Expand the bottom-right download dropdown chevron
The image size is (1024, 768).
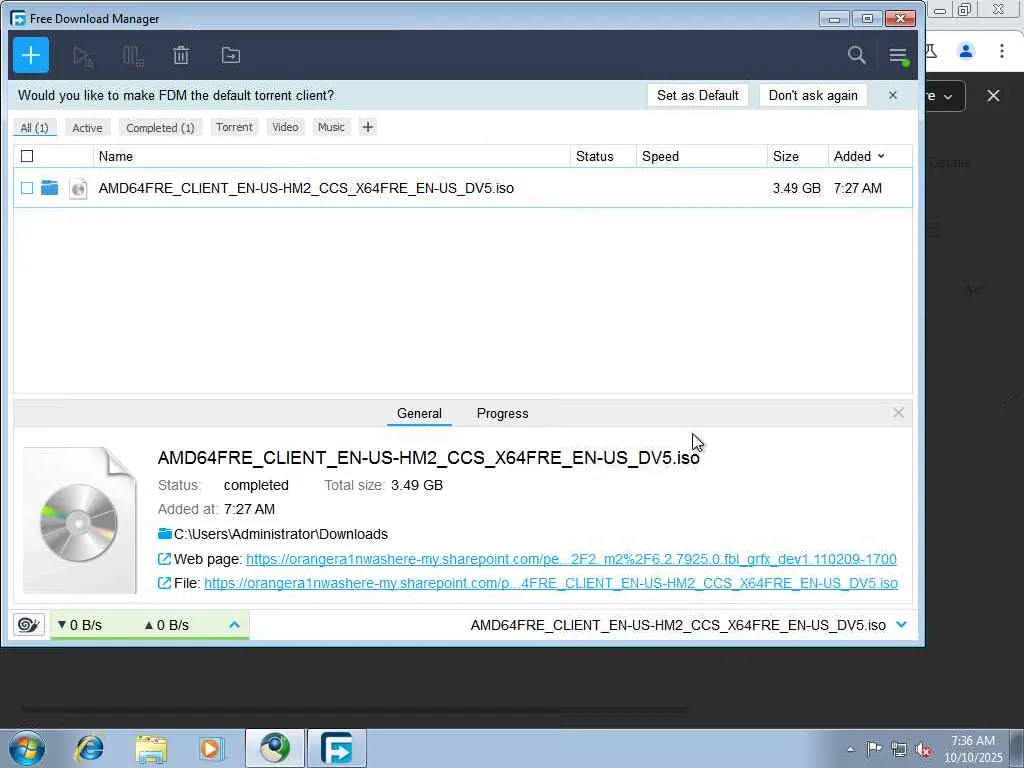coord(902,624)
